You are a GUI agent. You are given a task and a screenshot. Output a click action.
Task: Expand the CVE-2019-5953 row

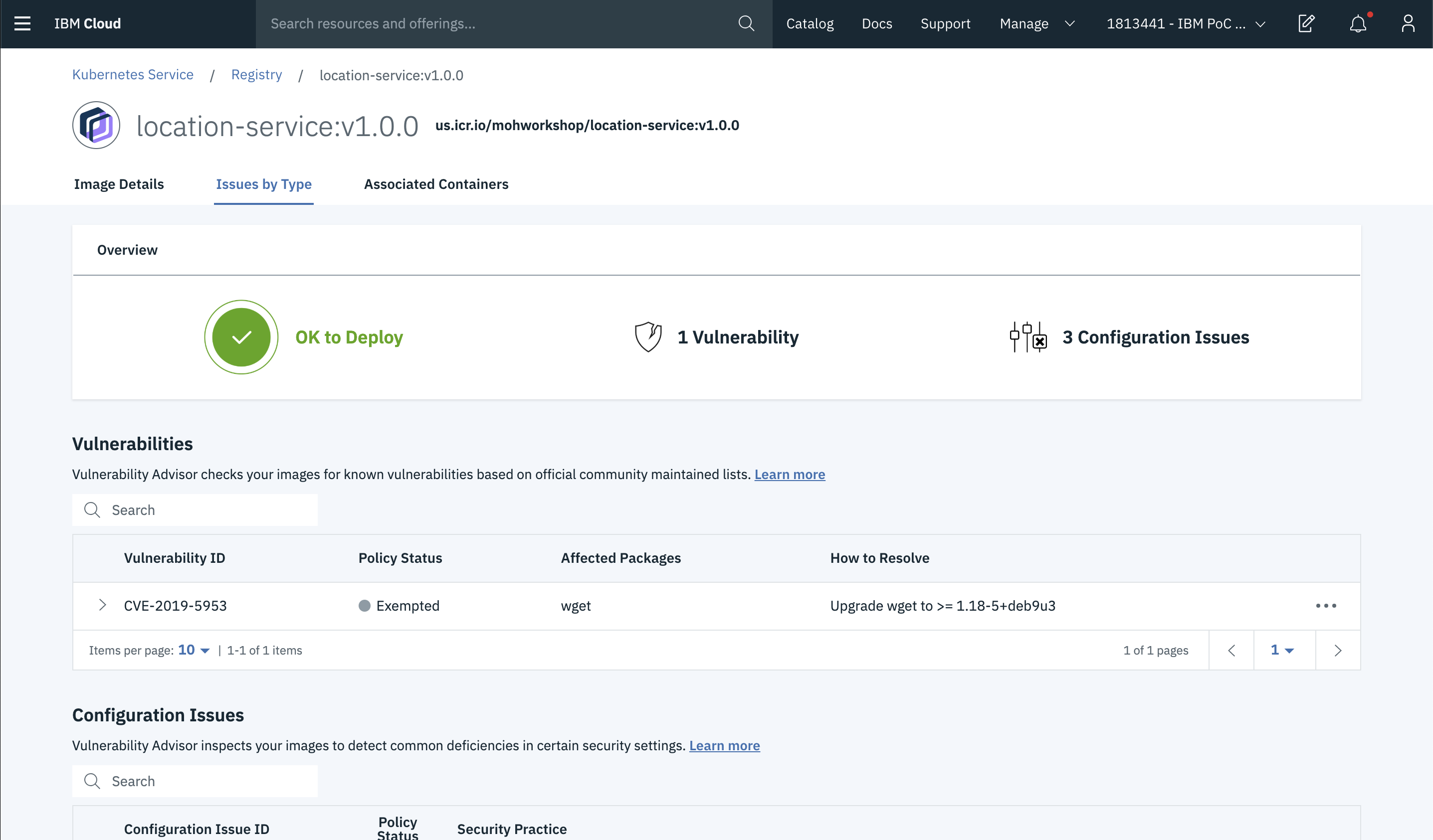[x=102, y=605]
